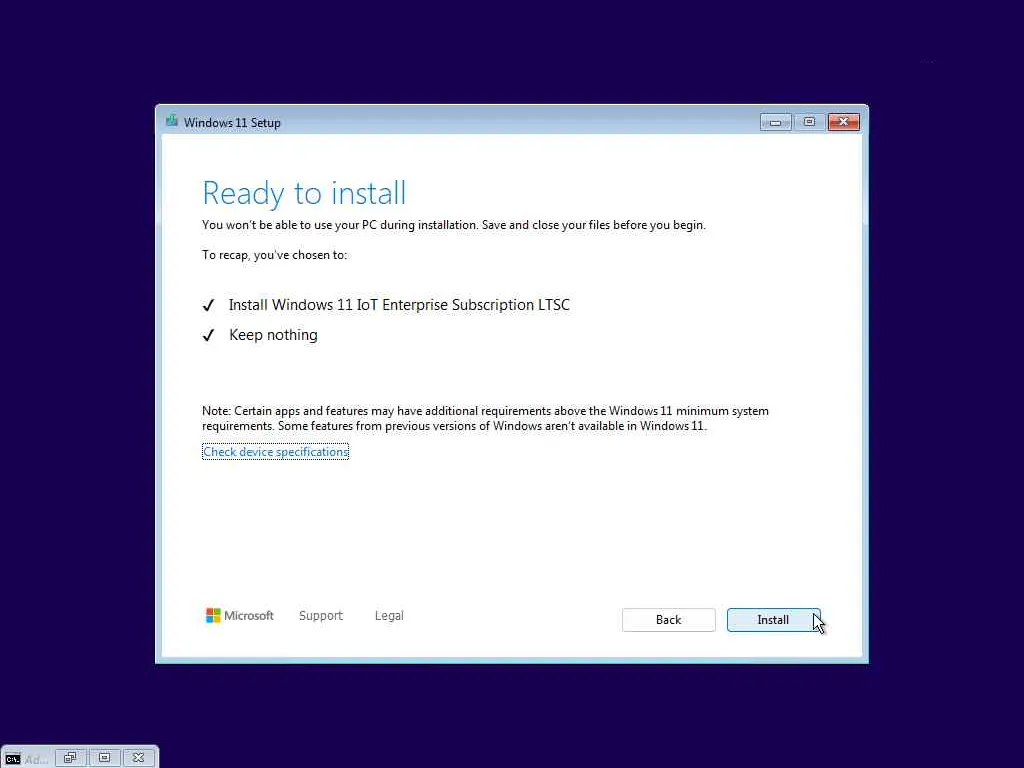1024x768 pixels.
Task: Click the Microsoft logo
Action: (x=240, y=616)
